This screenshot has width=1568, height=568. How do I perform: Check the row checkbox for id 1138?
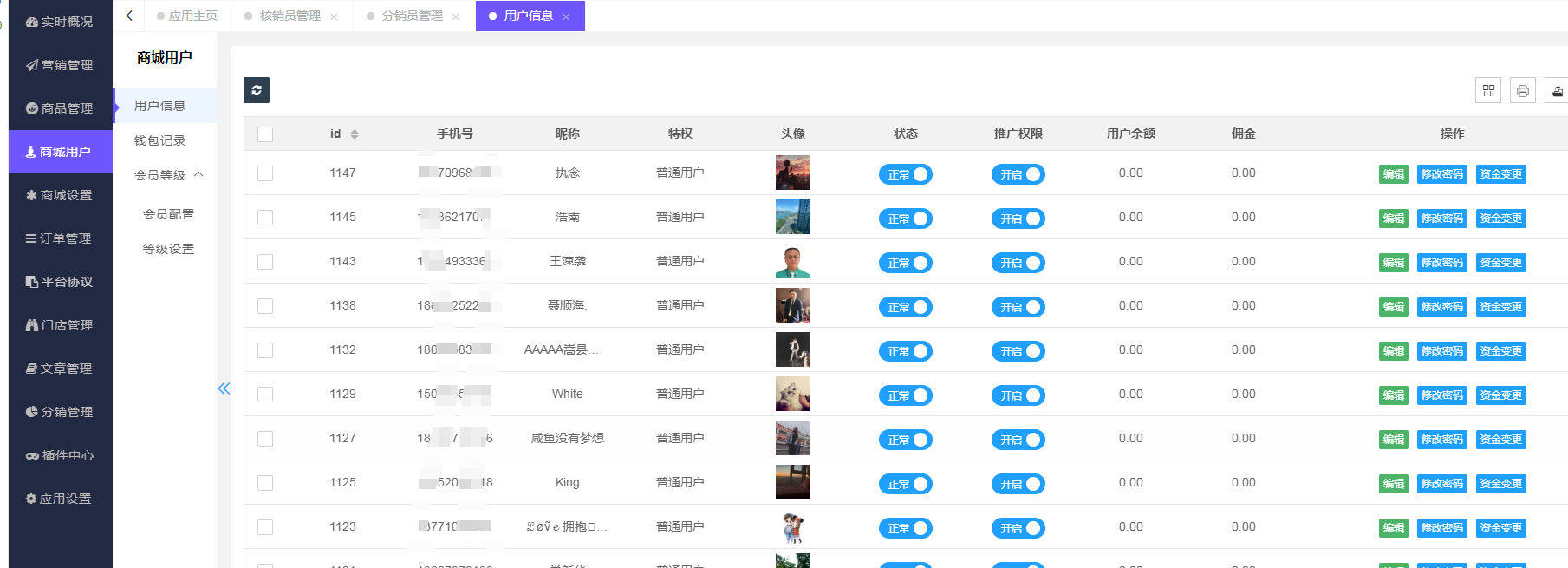[x=265, y=306]
